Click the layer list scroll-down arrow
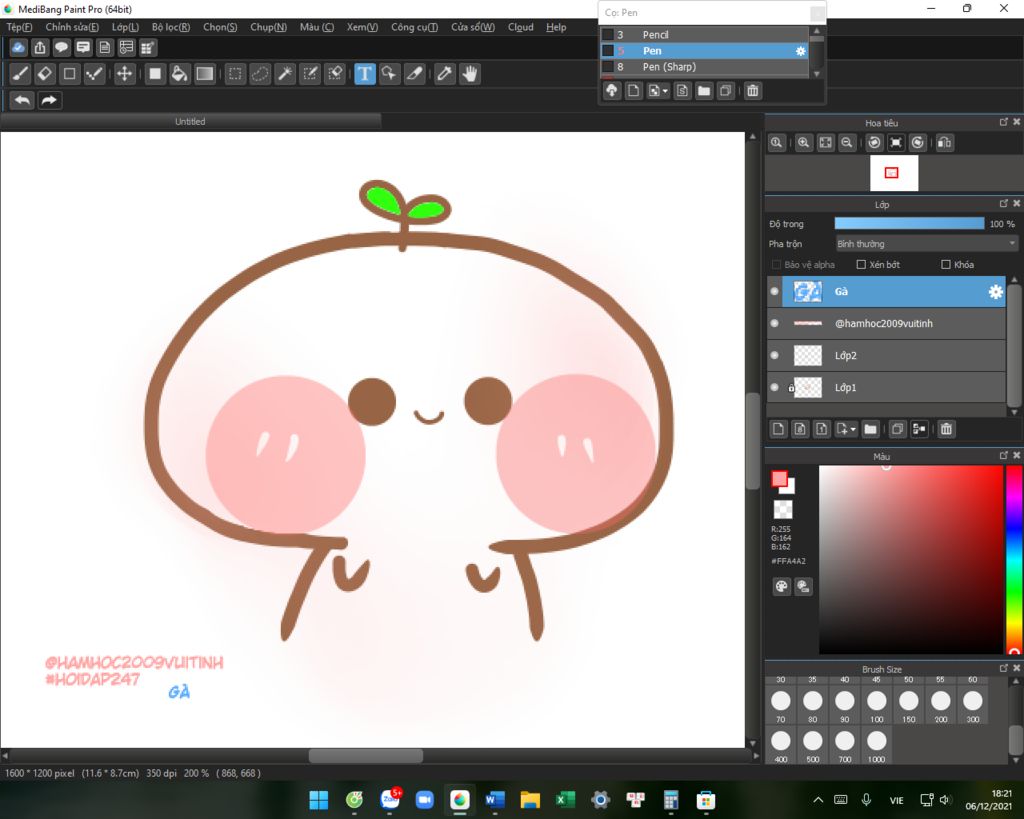The width and height of the screenshot is (1024, 819). point(1014,413)
